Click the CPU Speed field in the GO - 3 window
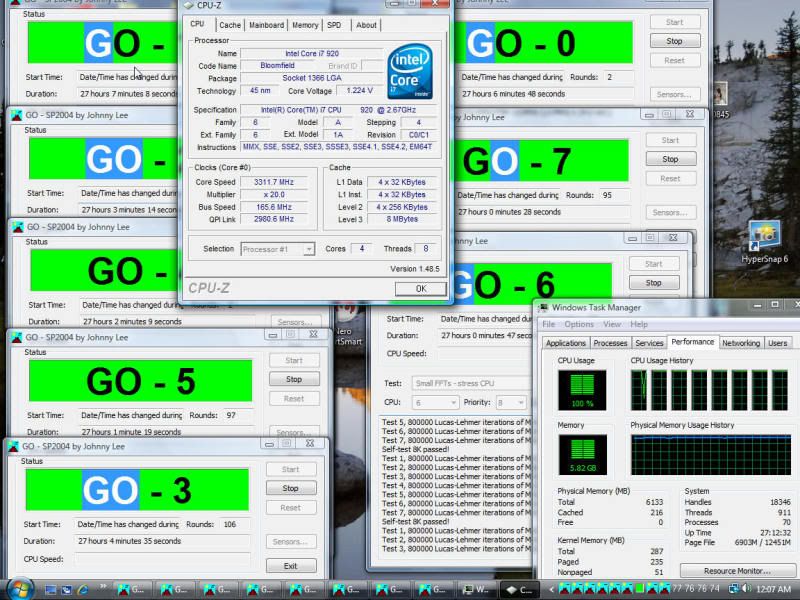Image resolution: width=800 pixels, height=600 pixels. pyautogui.click(x=163, y=559)
